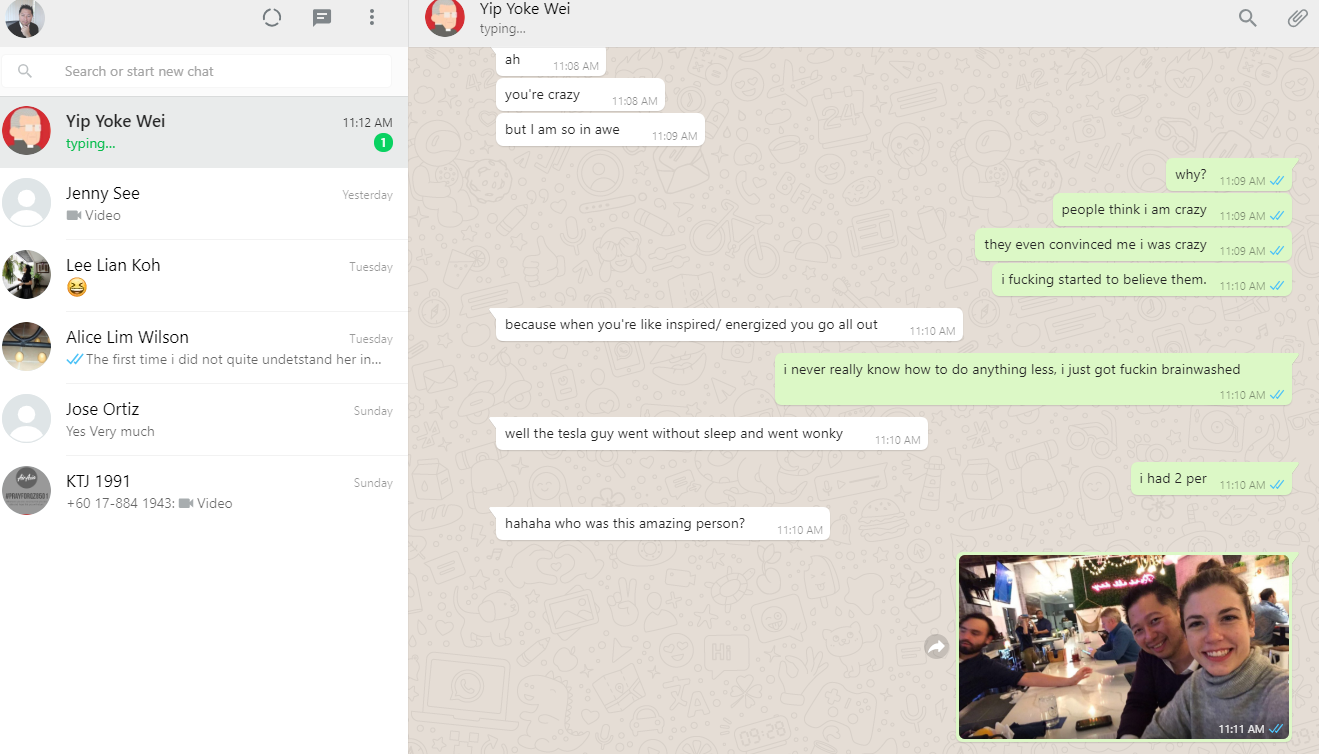This screenshot has height=754, width=1319.
Task: Open the three-dot menu in sidebar
Action: click(x=372, y=18)
